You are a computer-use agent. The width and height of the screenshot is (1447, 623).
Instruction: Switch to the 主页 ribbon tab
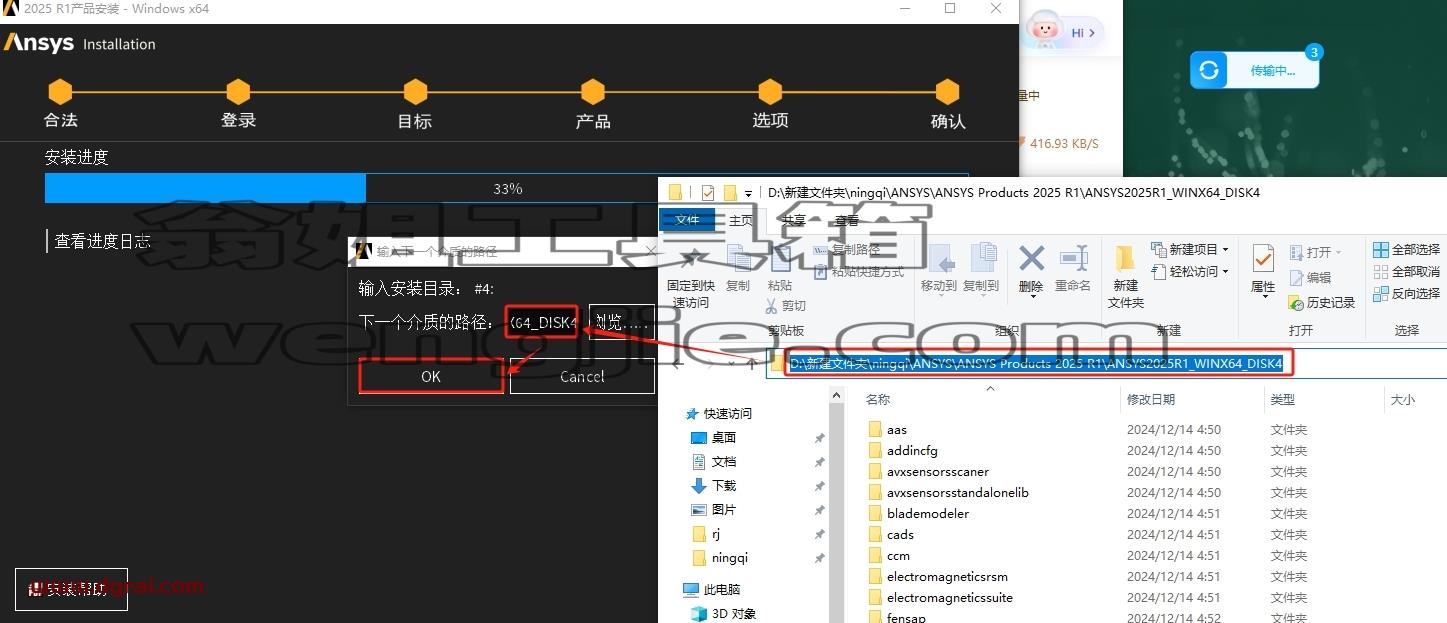741,220
